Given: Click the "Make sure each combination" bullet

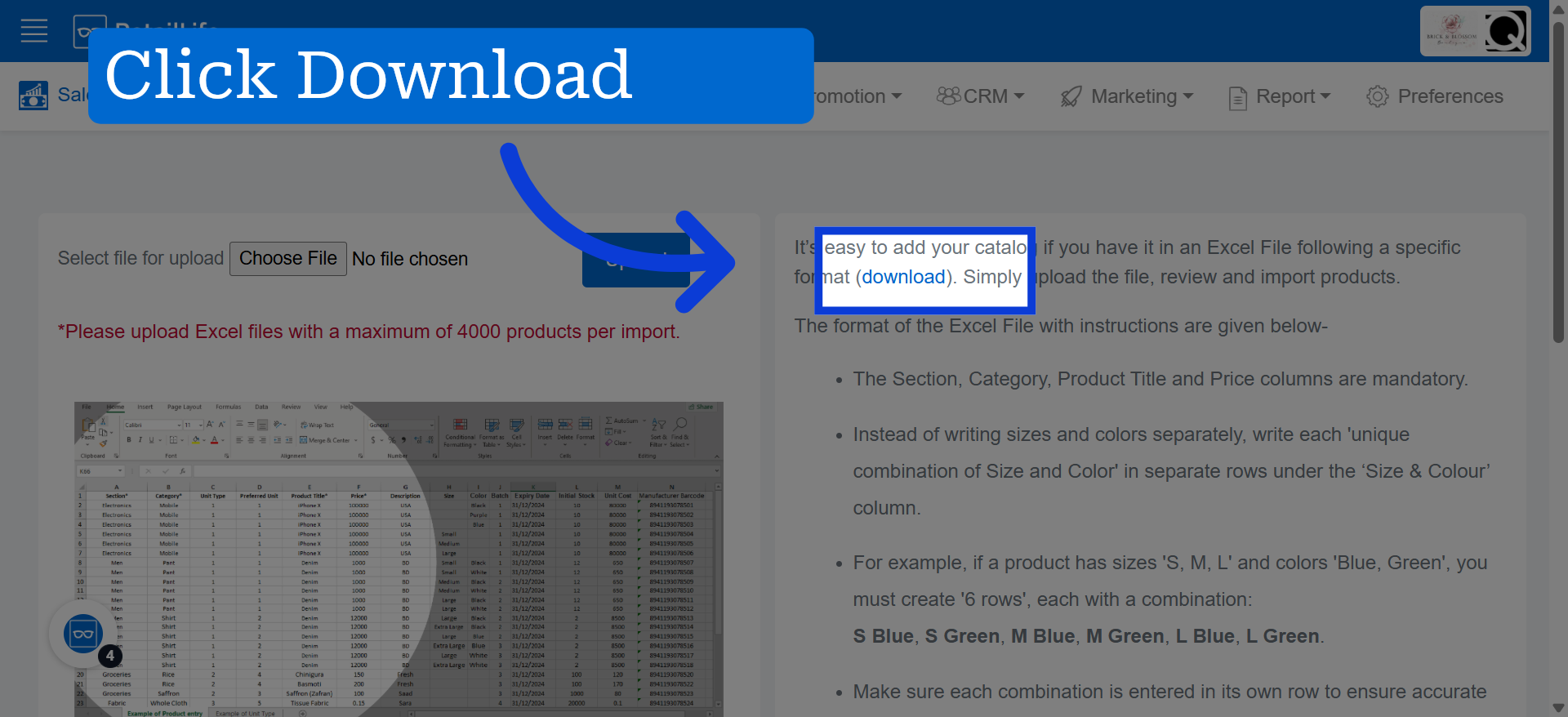Looking at the screenshot, I should click(1169, 692).
